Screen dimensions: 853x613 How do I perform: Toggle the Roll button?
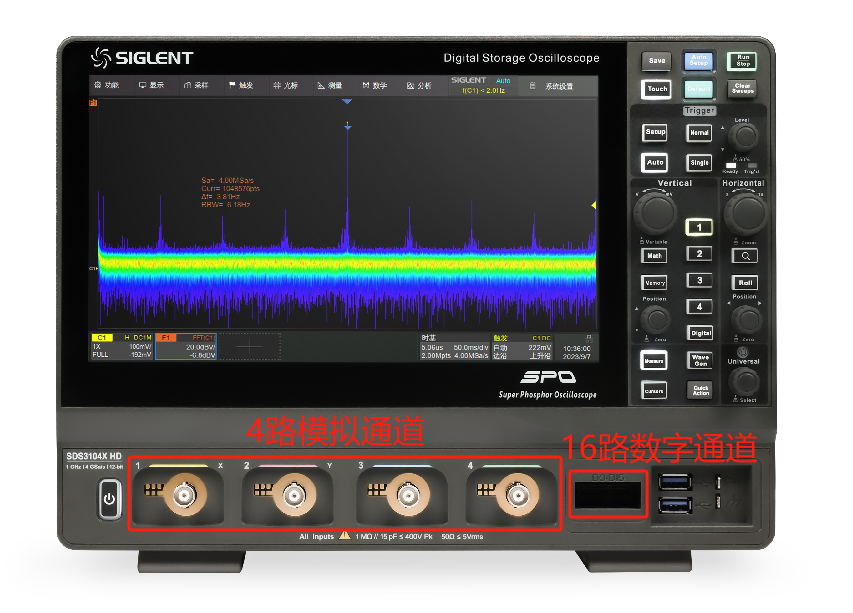[745, 283]
